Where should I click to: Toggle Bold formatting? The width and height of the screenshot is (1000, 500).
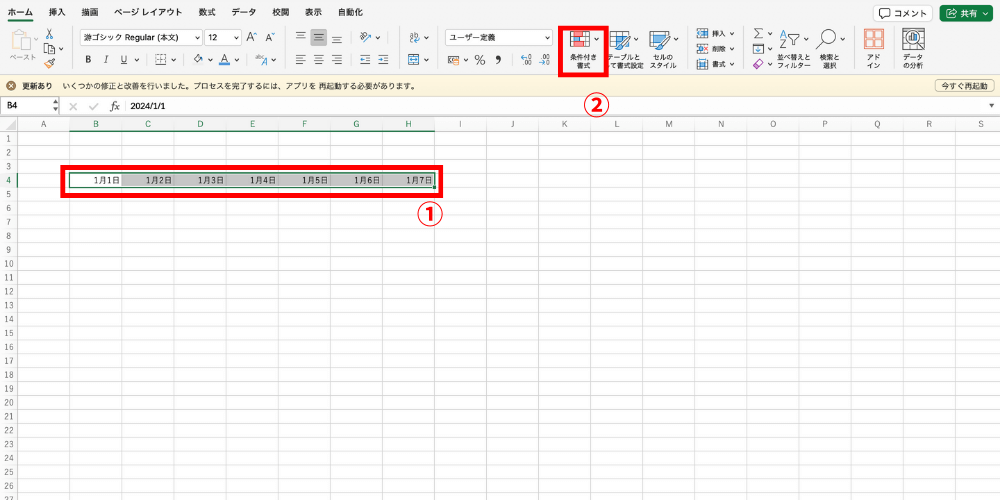pos(88,60)
